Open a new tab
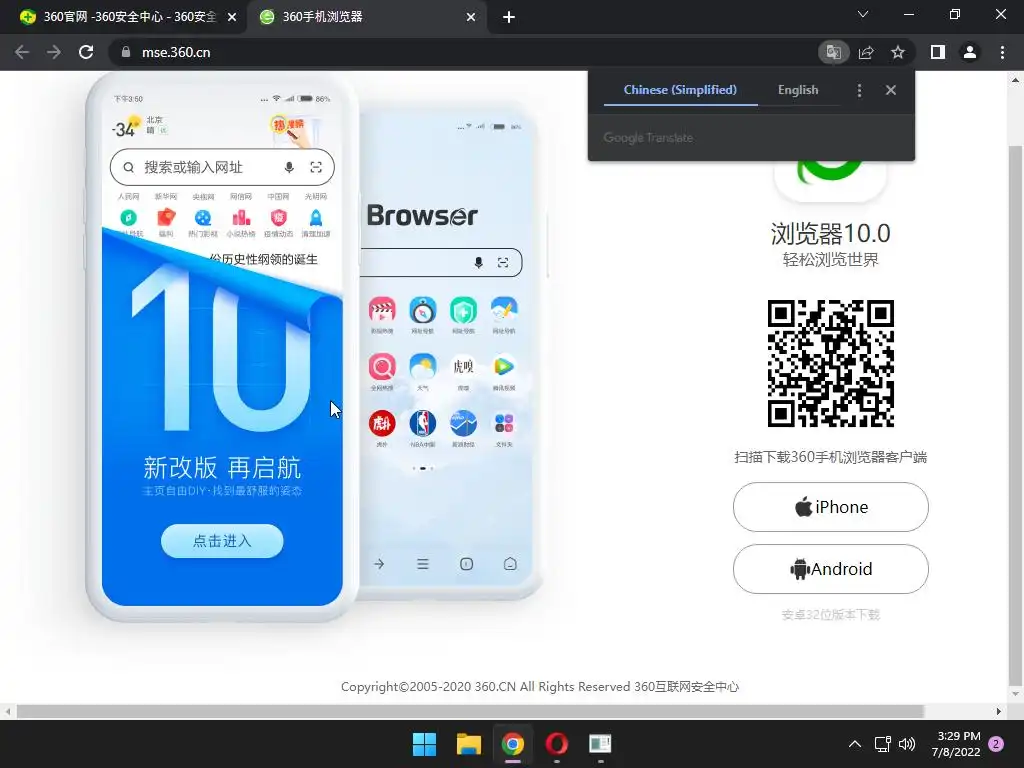The width and height of the screenshot is (1024, 768). 509,17
